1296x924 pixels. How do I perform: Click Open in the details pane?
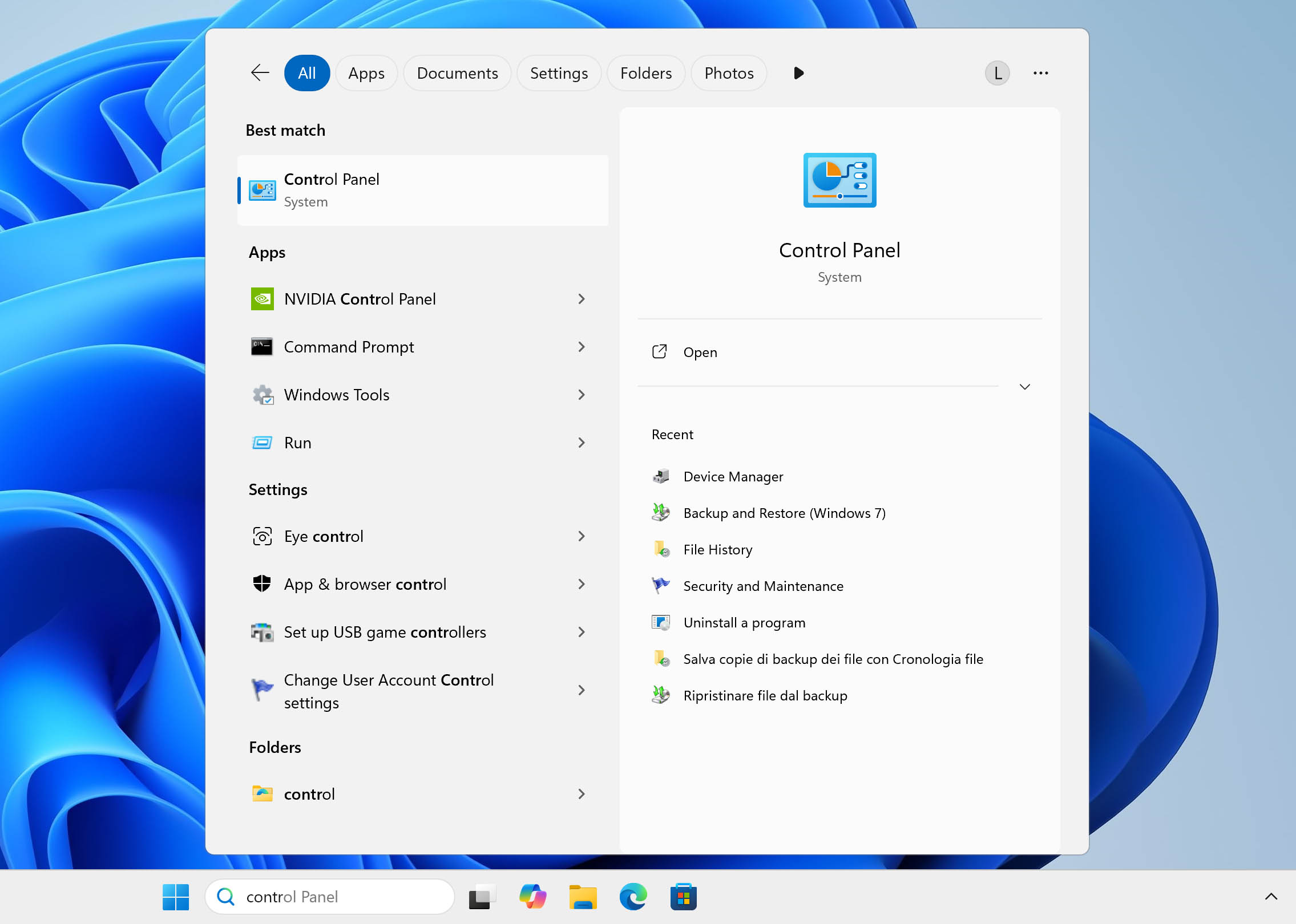pos(839,352)
